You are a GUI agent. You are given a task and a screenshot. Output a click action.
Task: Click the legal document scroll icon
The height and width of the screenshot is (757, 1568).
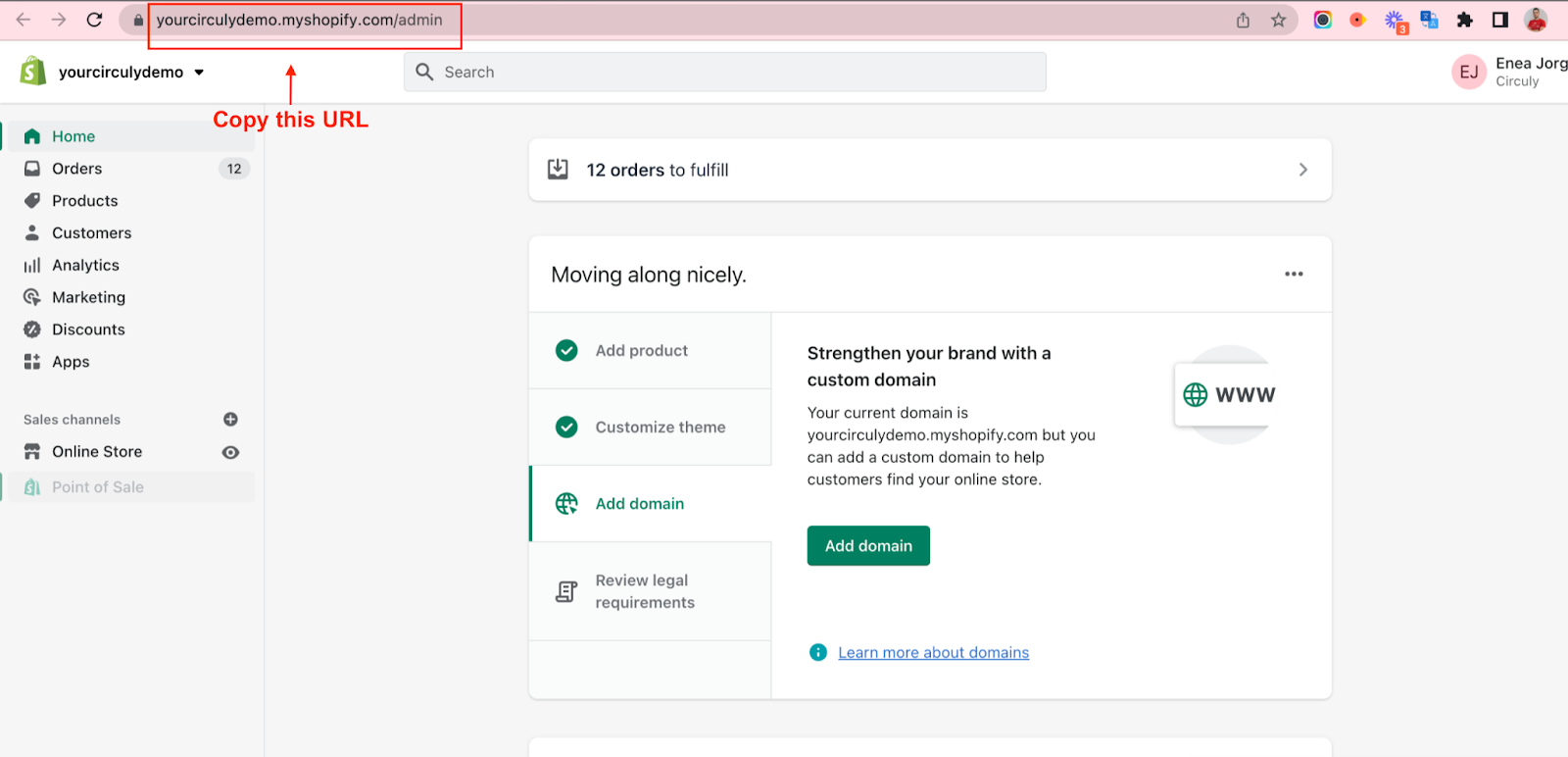[566, 591]
